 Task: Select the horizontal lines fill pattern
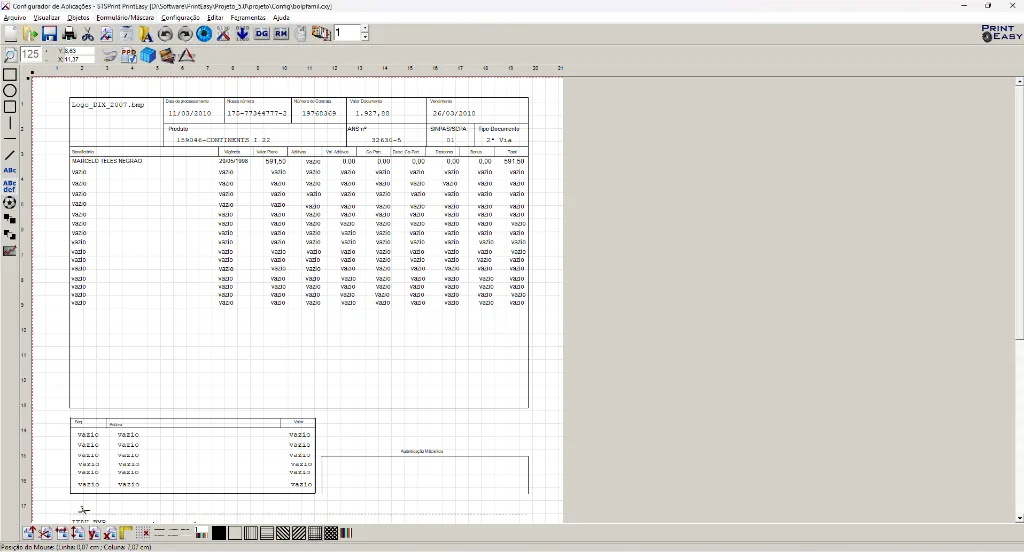tap(267, 533)
